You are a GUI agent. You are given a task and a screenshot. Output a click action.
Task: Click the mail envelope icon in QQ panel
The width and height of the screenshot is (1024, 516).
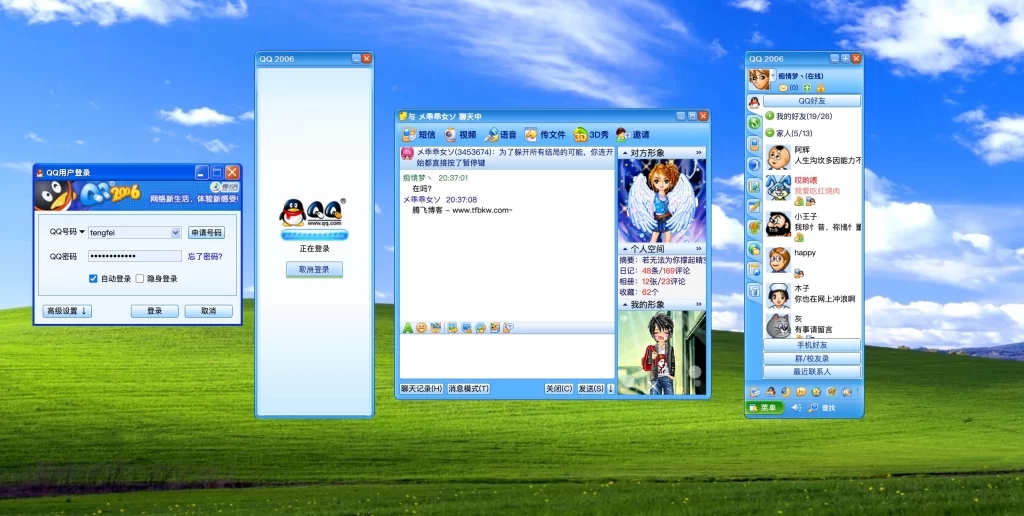click(783, 88)
